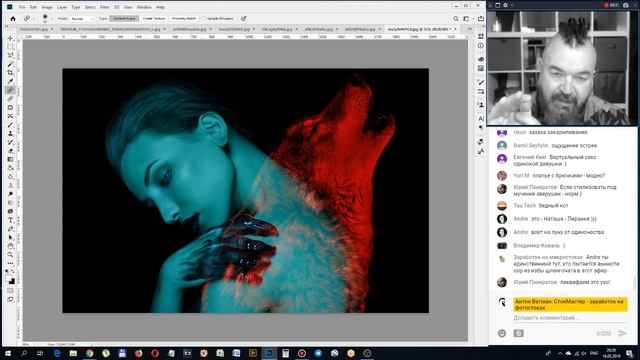Click the default colors reset icon

[x=8, y=271]
